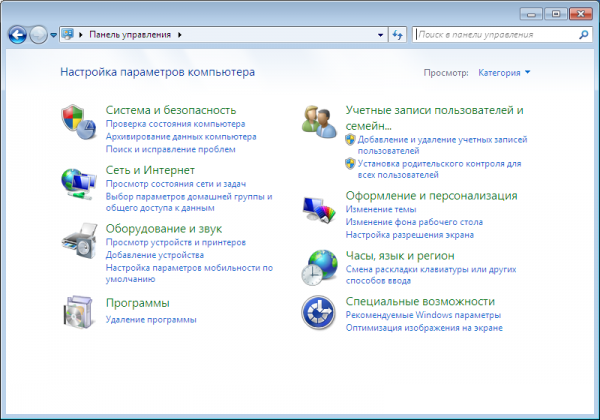Click the Специальные возможности ease-of-access icon
This screenshot has height=420, width=600.
[318, 313]
